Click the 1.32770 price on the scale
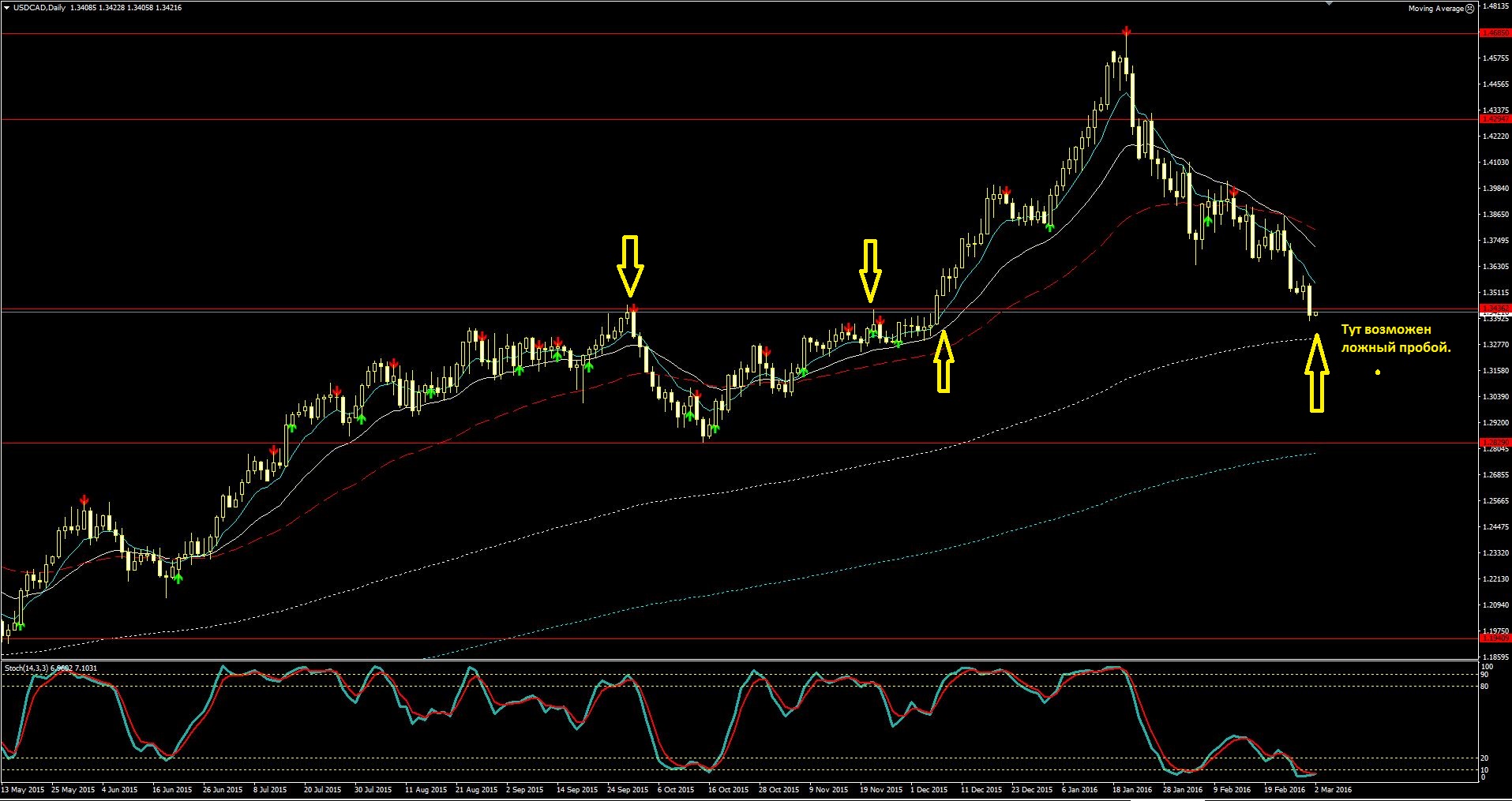The width and height of the screenshot is (1512, 801). 1497,345
